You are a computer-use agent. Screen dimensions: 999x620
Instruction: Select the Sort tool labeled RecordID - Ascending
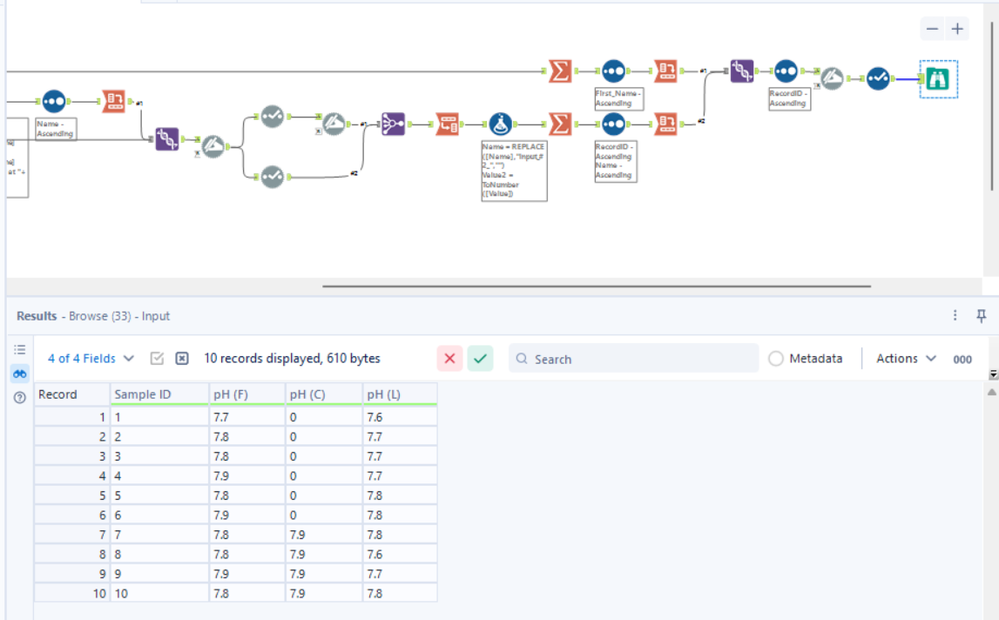786,71
